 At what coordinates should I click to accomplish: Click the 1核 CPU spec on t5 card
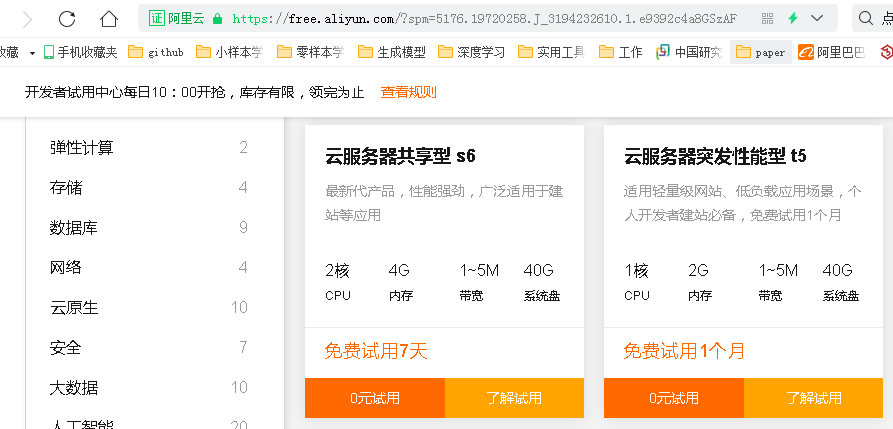pyautogui.click(x=637, y=282)
